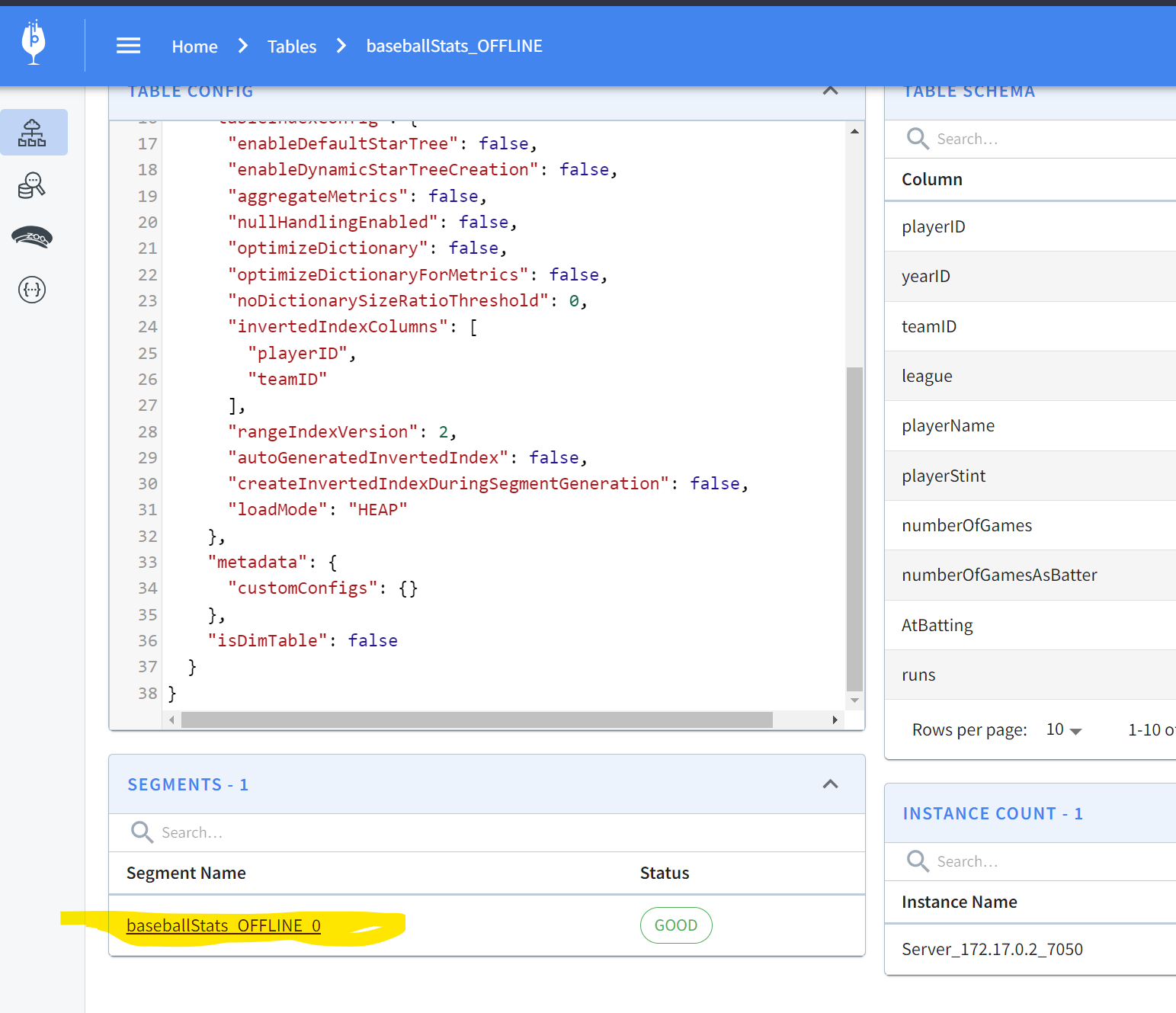Go to Tables breadcrumb
1176x1013 pixels.
[291, 46]
